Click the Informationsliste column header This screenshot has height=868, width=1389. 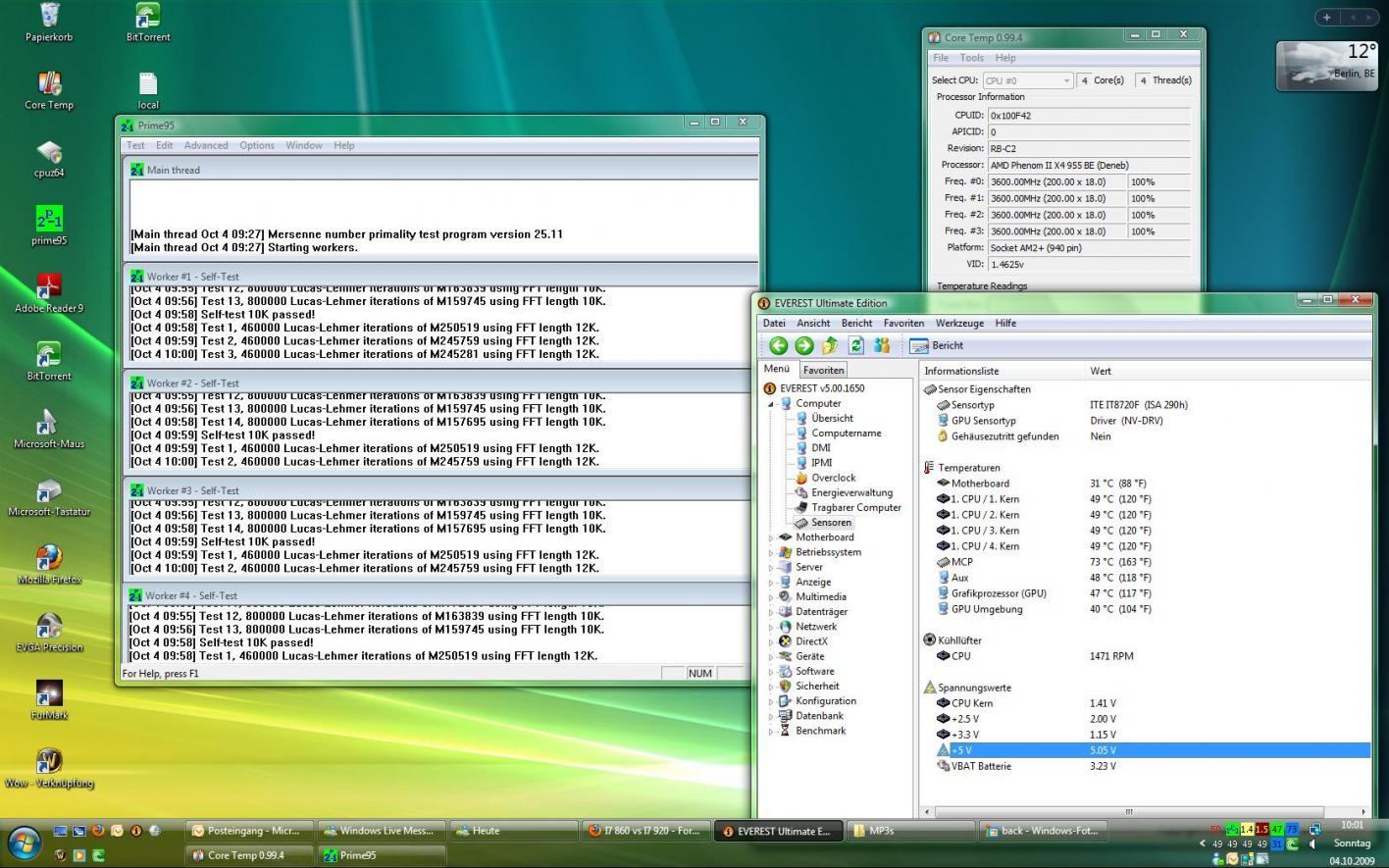point(1002,371)
